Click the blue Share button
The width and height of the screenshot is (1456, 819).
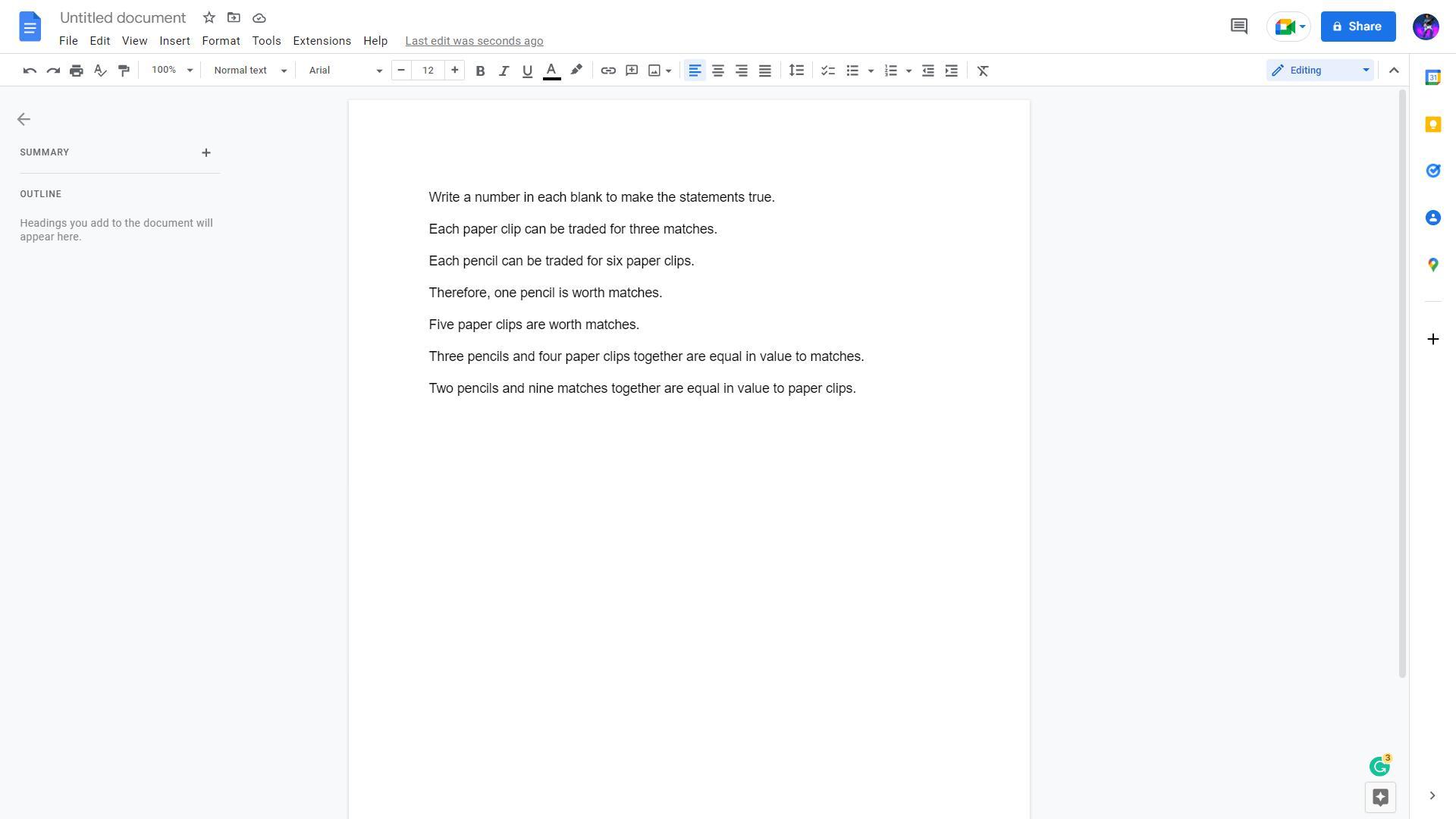point(1357,27)
